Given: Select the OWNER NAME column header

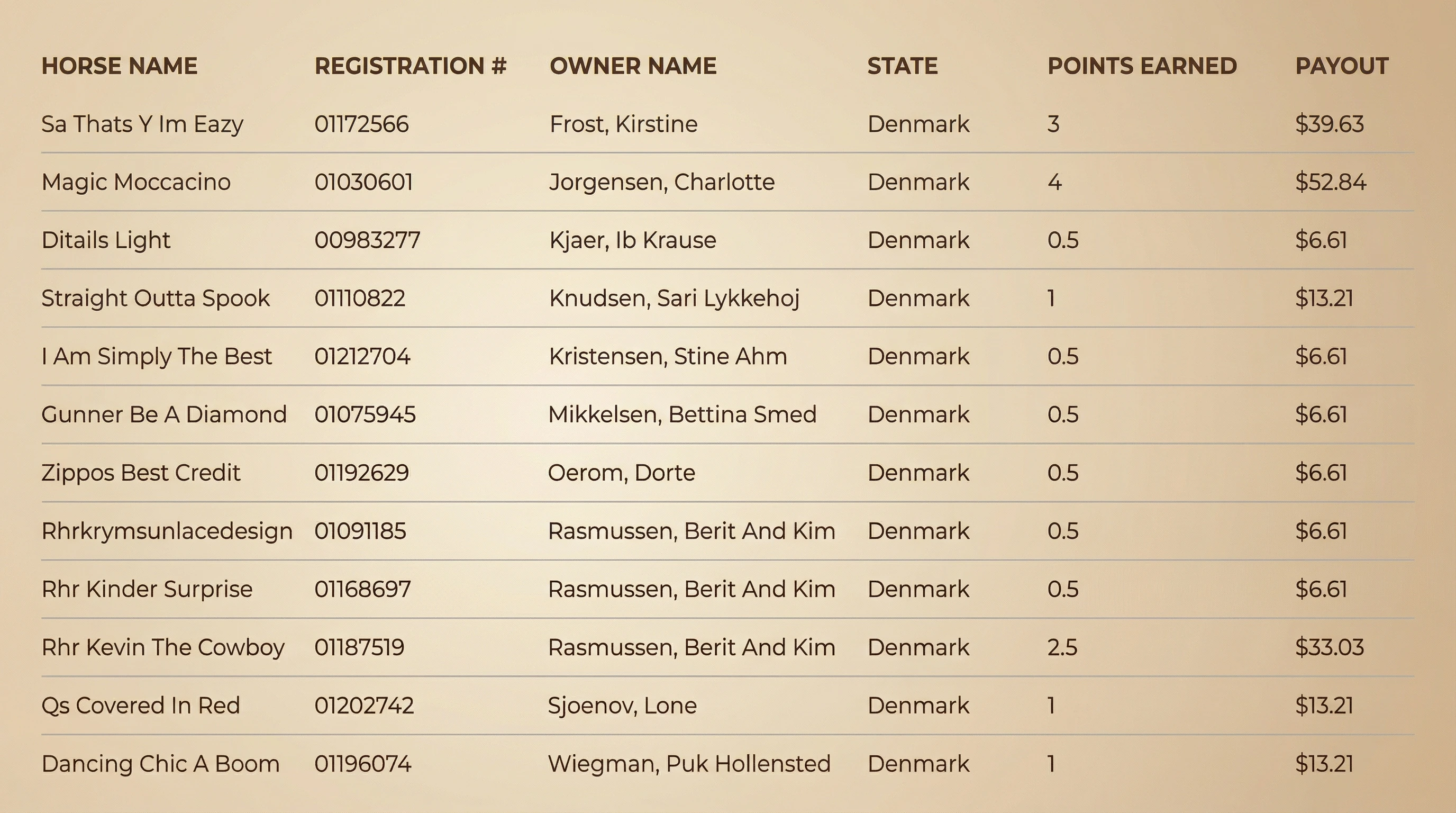Looking at the screenshot, I should tap(632, 66).
